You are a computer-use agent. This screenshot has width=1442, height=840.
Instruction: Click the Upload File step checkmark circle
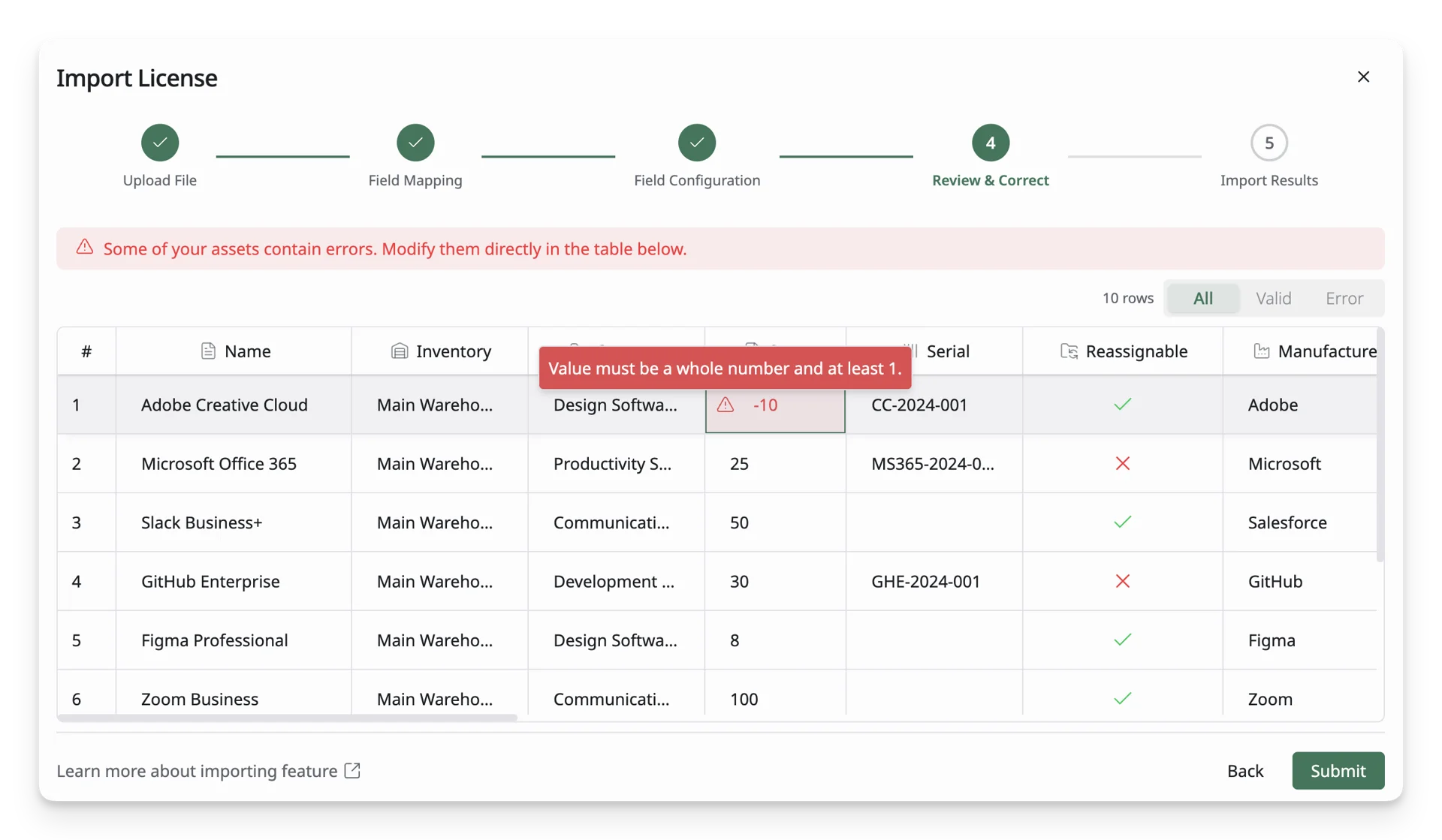pyautogui.click(x=160, y=143)
